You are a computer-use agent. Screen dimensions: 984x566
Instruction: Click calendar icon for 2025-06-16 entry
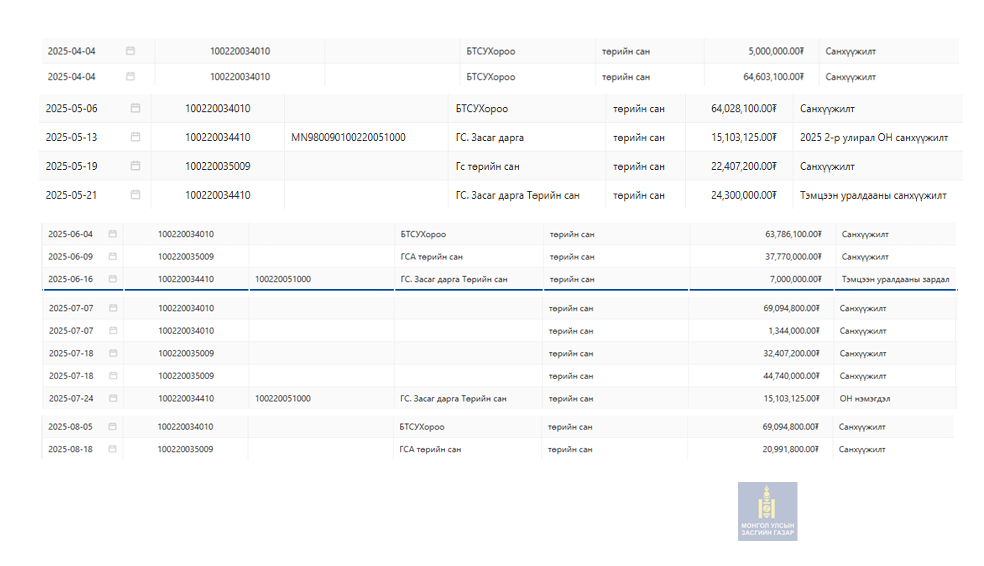[x=113, y=279]
